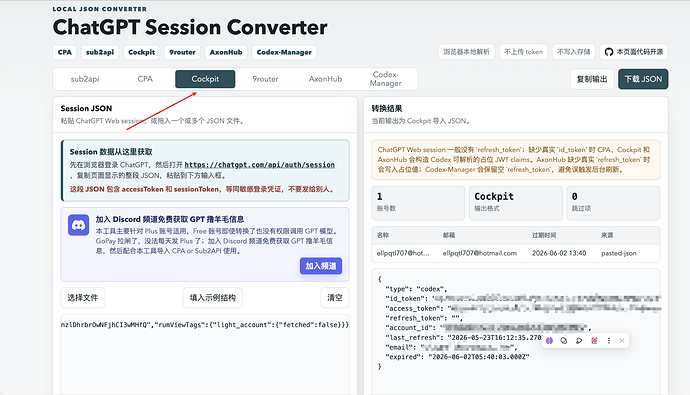Click the "last_refresh" line in JSON output

463,337
